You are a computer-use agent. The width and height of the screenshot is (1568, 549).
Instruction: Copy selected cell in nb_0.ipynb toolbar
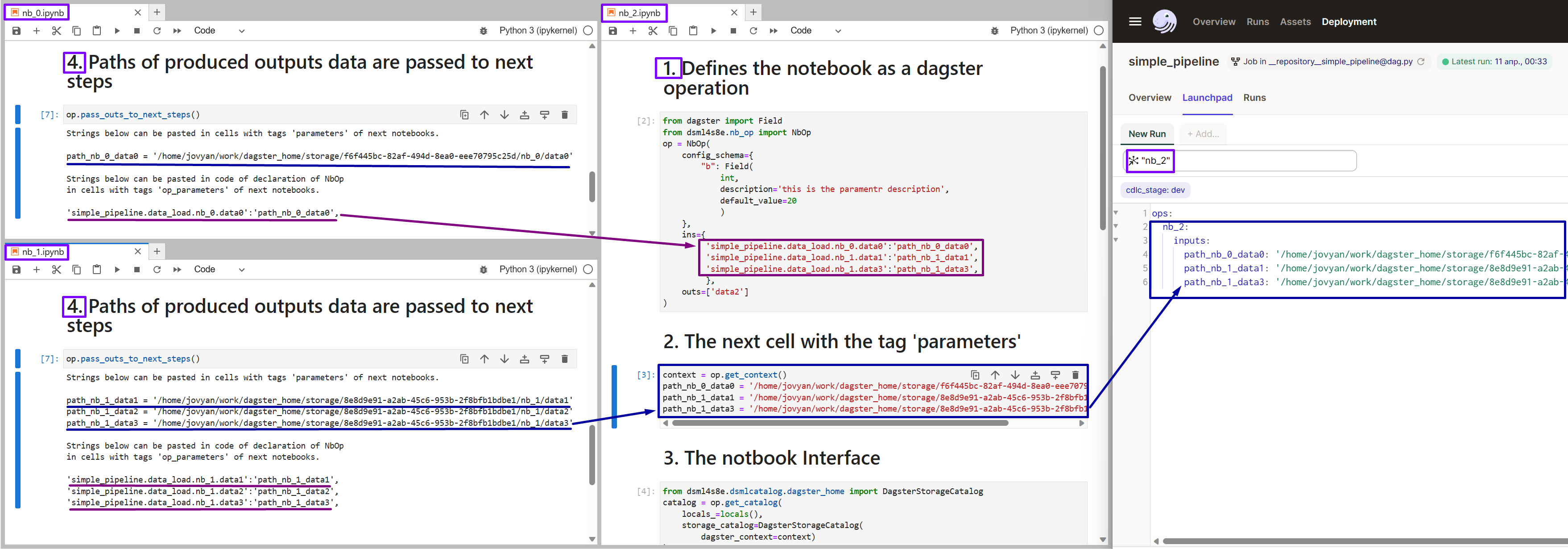point(77,30)
